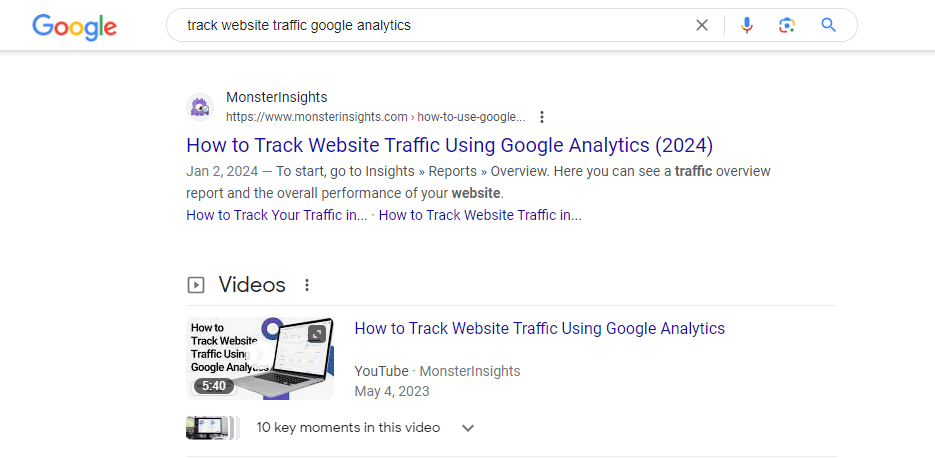This screenshot has height=458, width=935.
Task: Click the Google logo
Action: click(74, 26)
